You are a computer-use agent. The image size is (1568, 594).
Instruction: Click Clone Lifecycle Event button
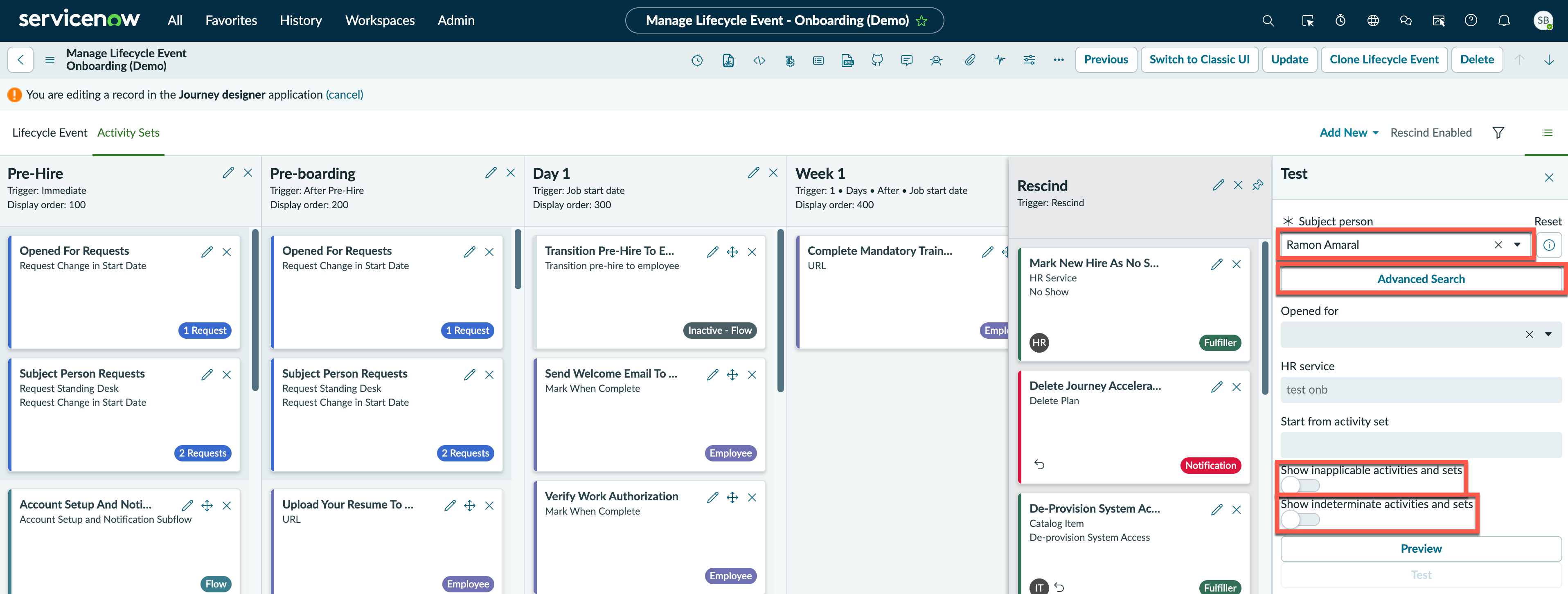(x=1383, y=60)
